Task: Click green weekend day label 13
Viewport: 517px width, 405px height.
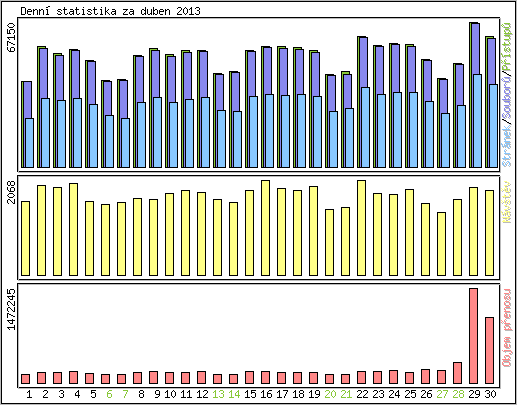Action: 218,394
